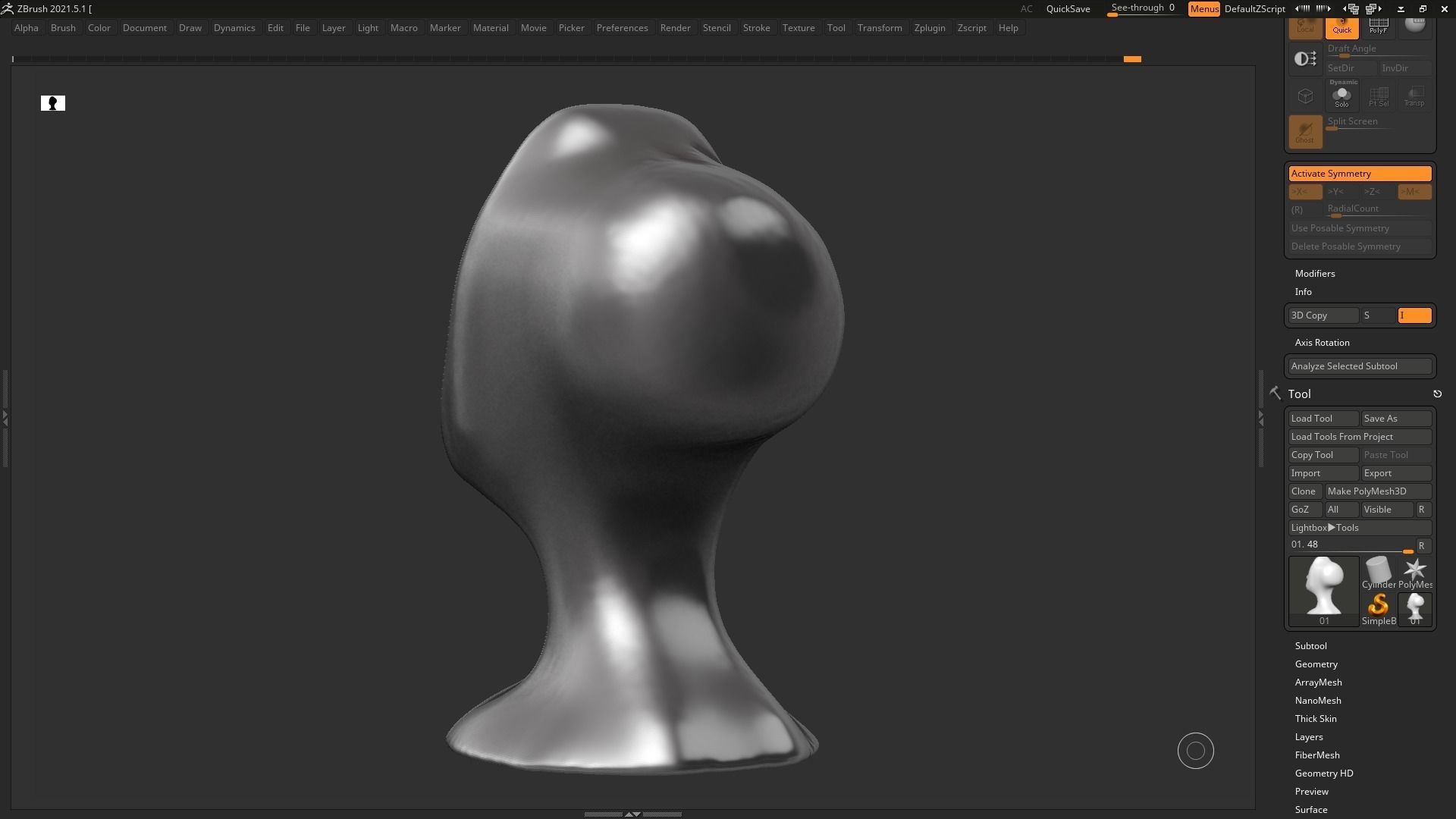1456x819 pixels.
Task: Activate Dynamic Solo mode button
Action: click(1341, 95)
